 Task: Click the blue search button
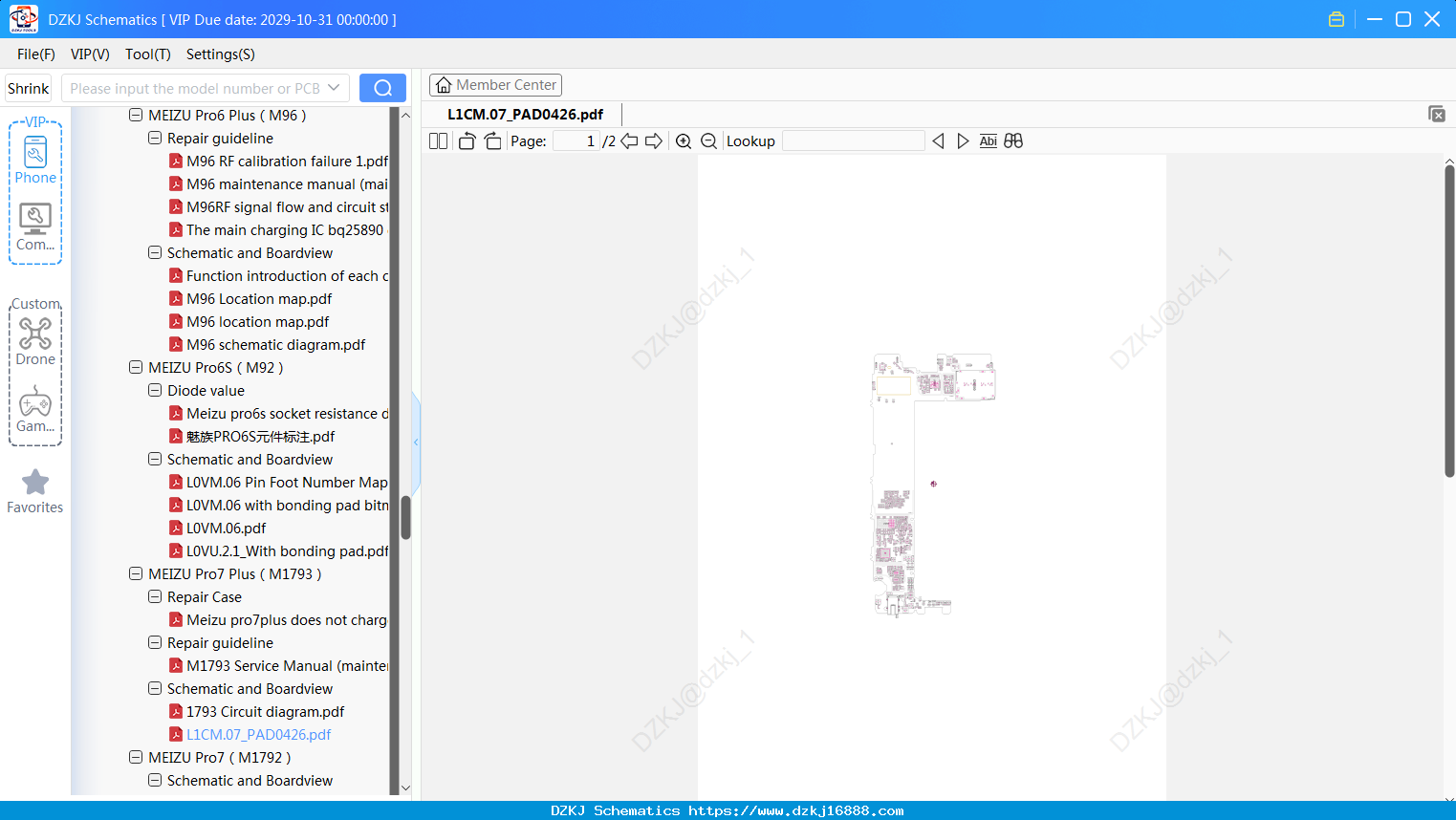pos(382,88)
